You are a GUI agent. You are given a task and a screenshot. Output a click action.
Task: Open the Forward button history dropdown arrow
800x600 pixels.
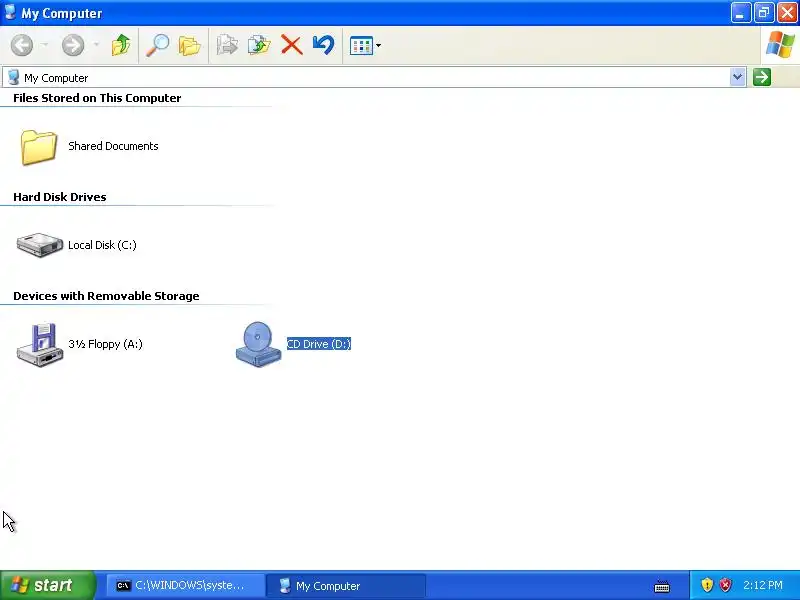click(x=96, y=45)
